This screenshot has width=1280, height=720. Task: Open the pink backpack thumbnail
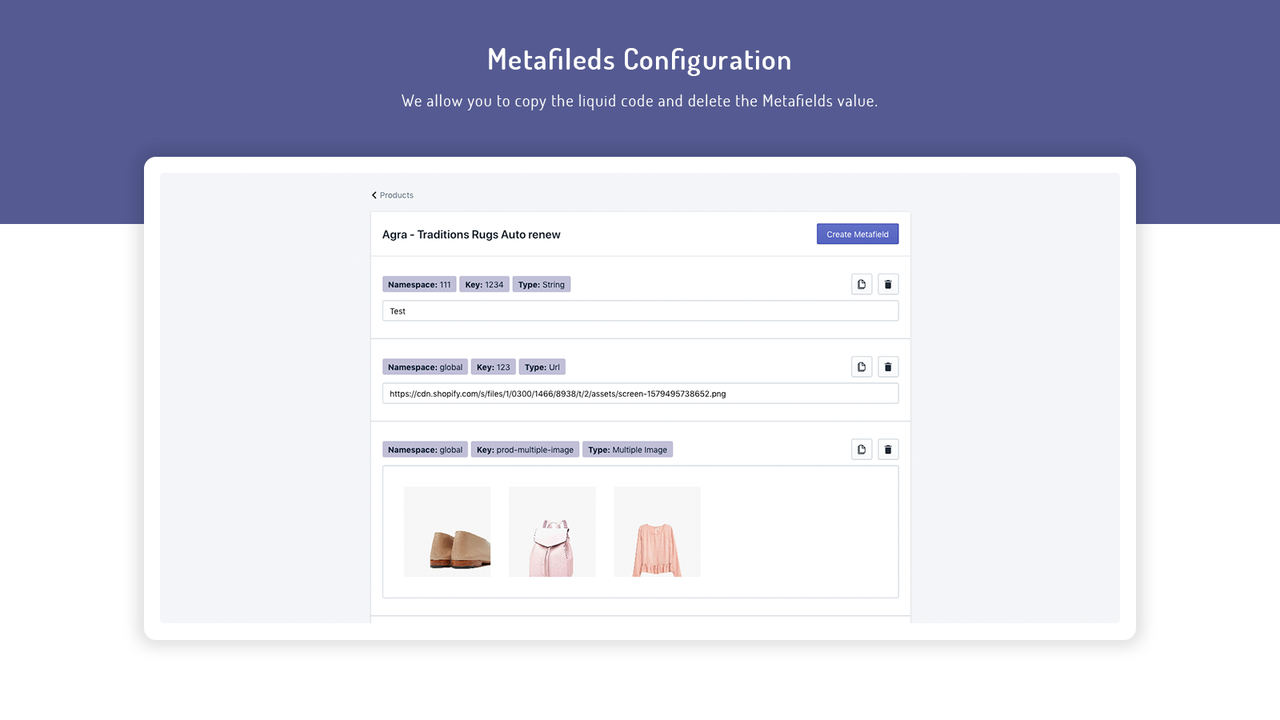(552, 531)
